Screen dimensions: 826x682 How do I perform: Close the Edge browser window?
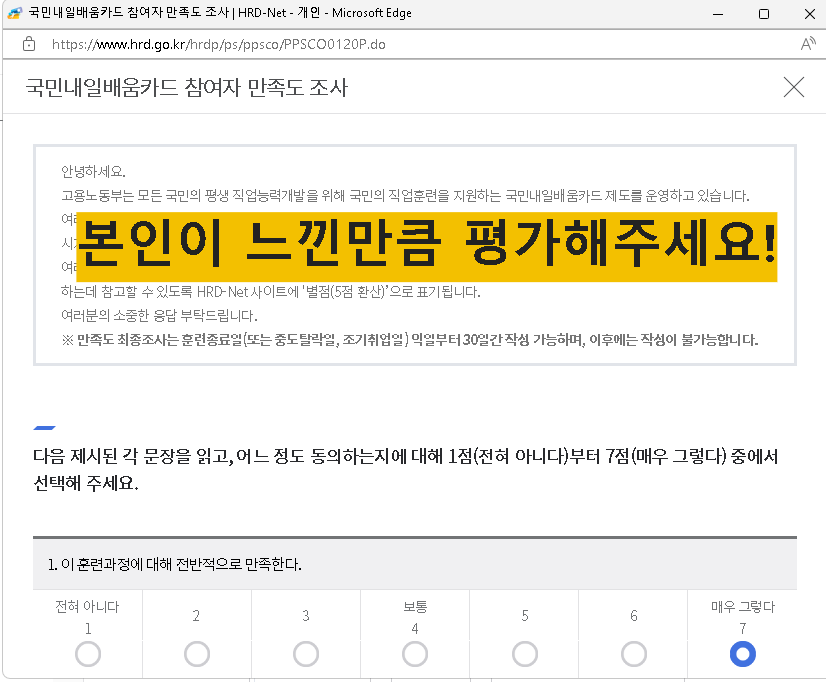click(x=810, y=14)
